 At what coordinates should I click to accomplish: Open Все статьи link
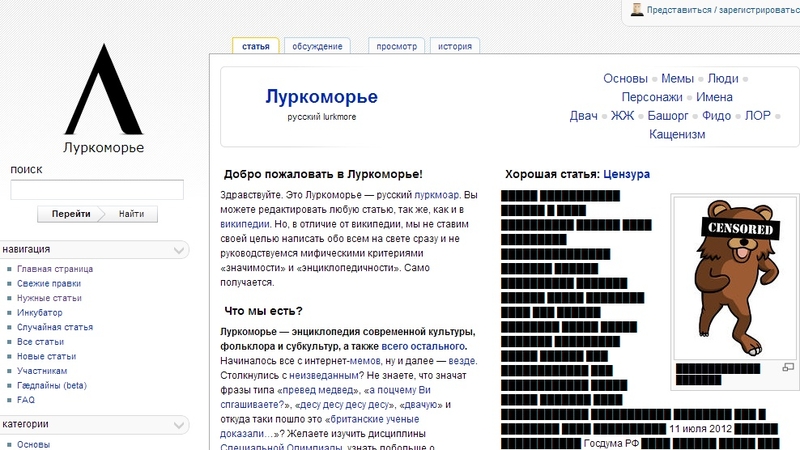click(x=40, y=341)
